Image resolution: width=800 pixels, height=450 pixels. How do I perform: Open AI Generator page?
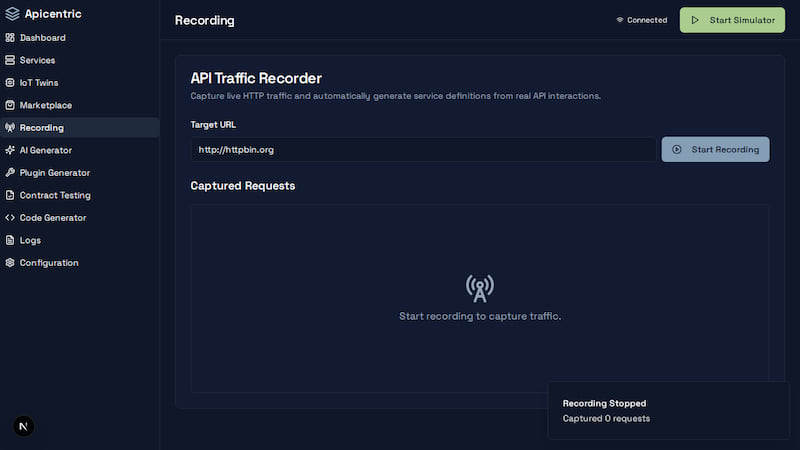pos(80,150)
